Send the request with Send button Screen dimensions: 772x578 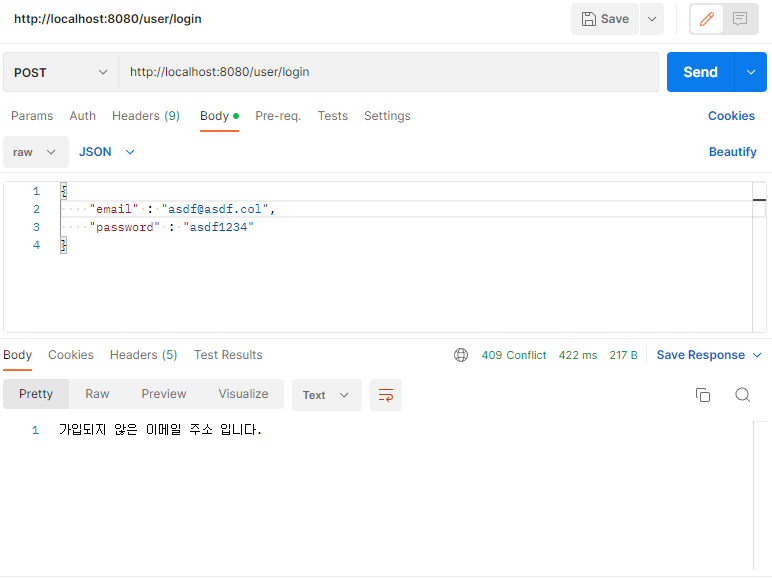coord(700,72)
